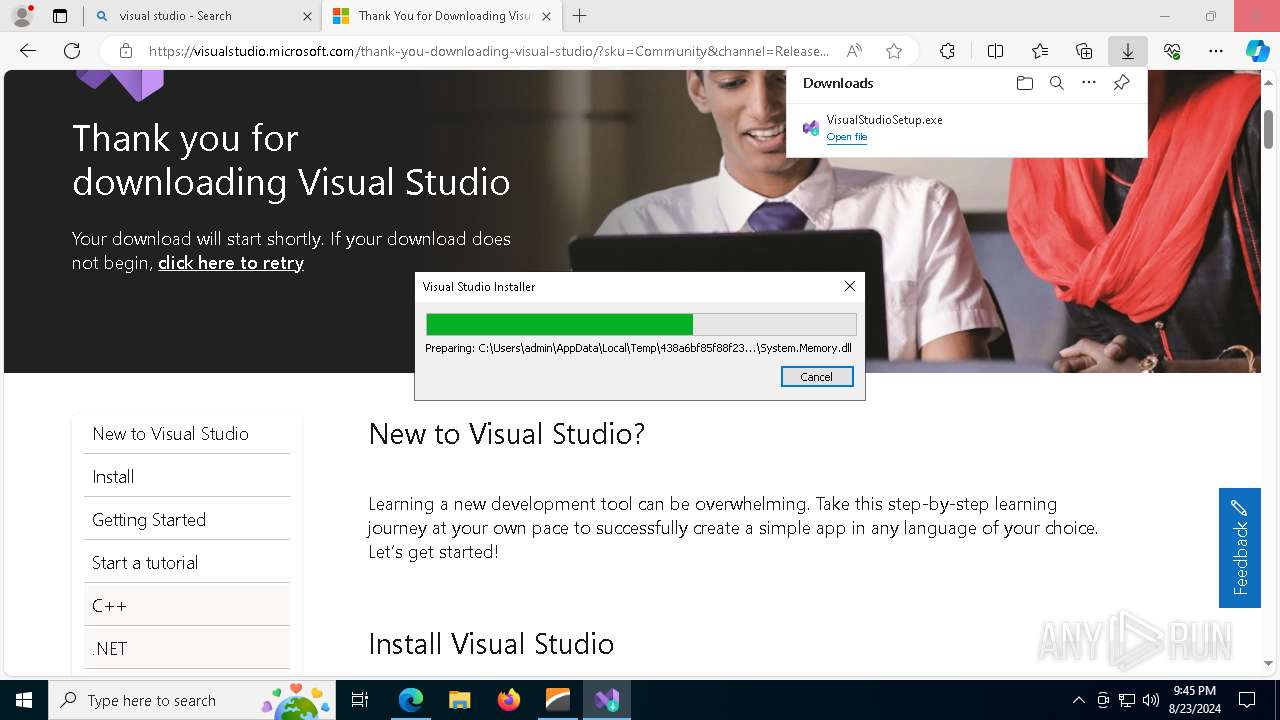Image resolution: width=1280 pixels, height=720 pixels.
Task: Search downloads magnifier icon
Action: pos(1056,83)
